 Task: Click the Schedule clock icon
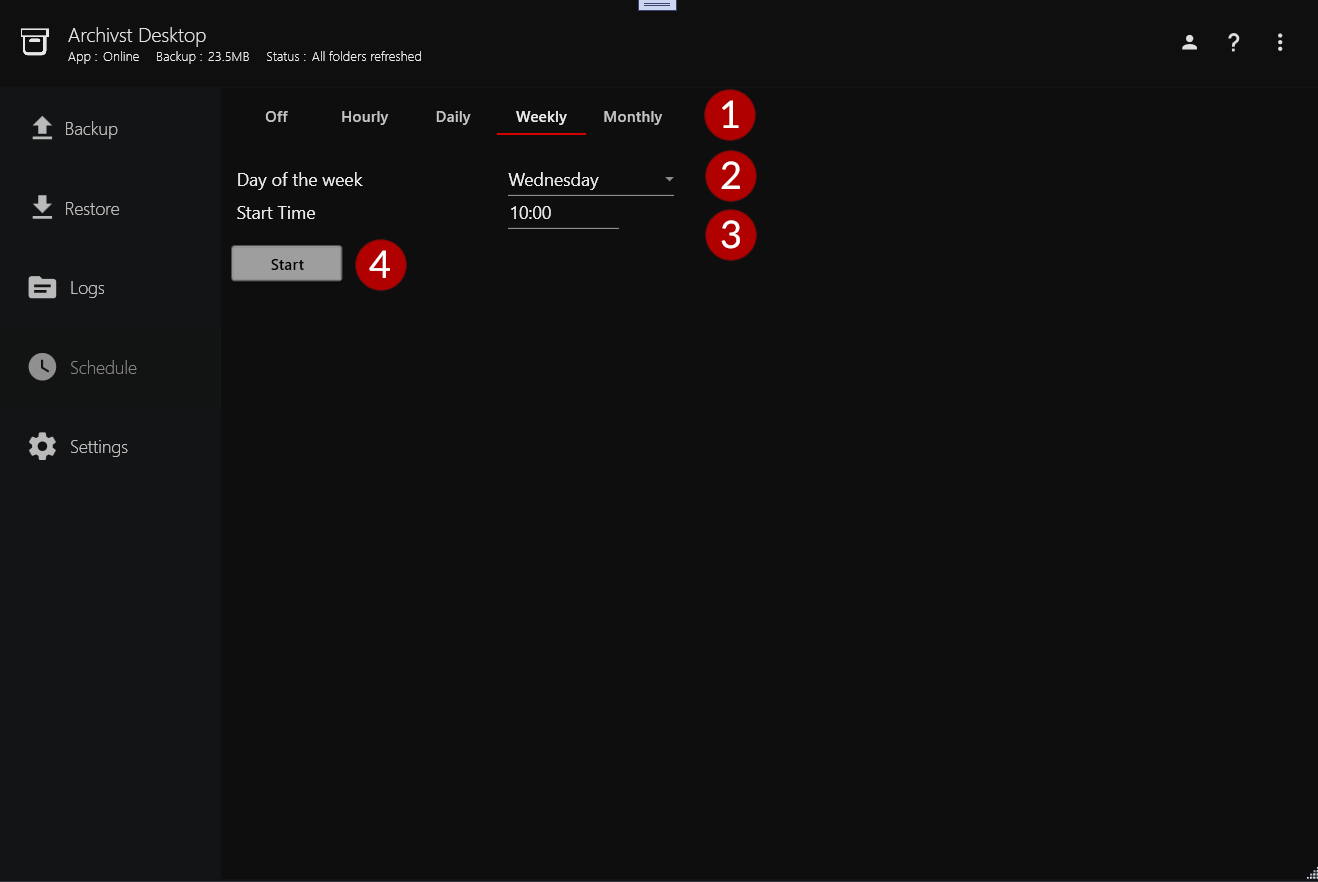tap(42, 367)
